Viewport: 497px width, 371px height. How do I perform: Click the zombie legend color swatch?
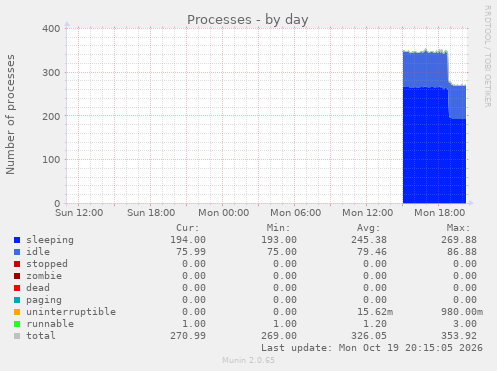[17, 276]
